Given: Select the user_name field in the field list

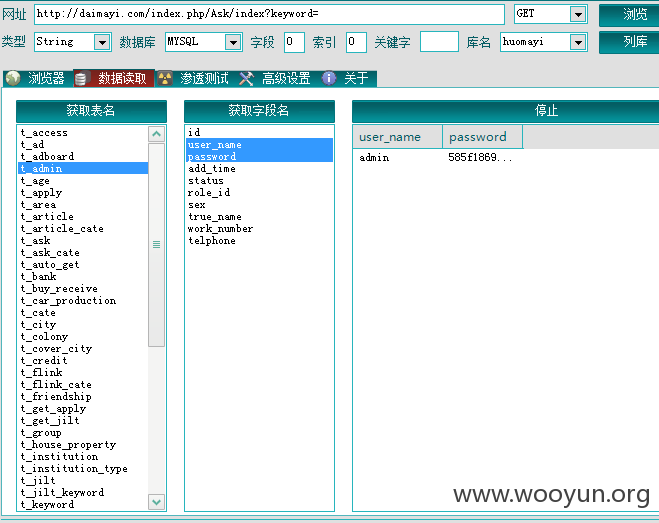Looking at the screenshot, I should click(259, 145).
